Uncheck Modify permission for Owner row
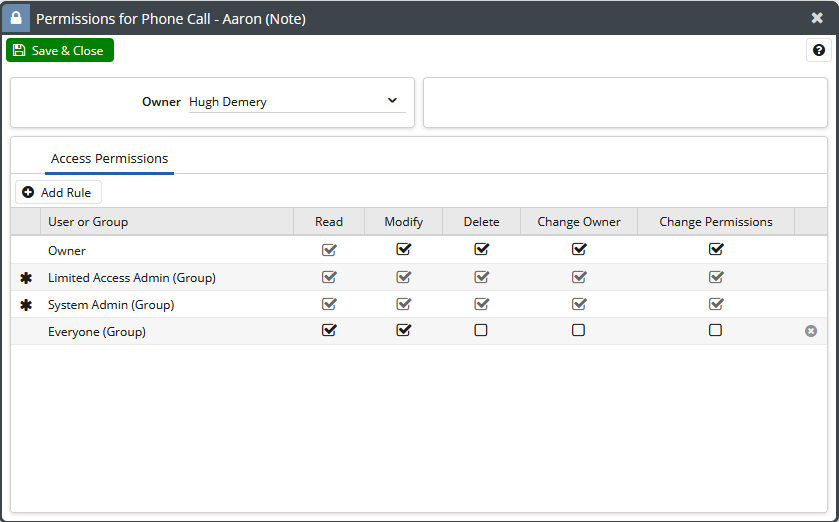The image size is (839, 522). [403, 249]
